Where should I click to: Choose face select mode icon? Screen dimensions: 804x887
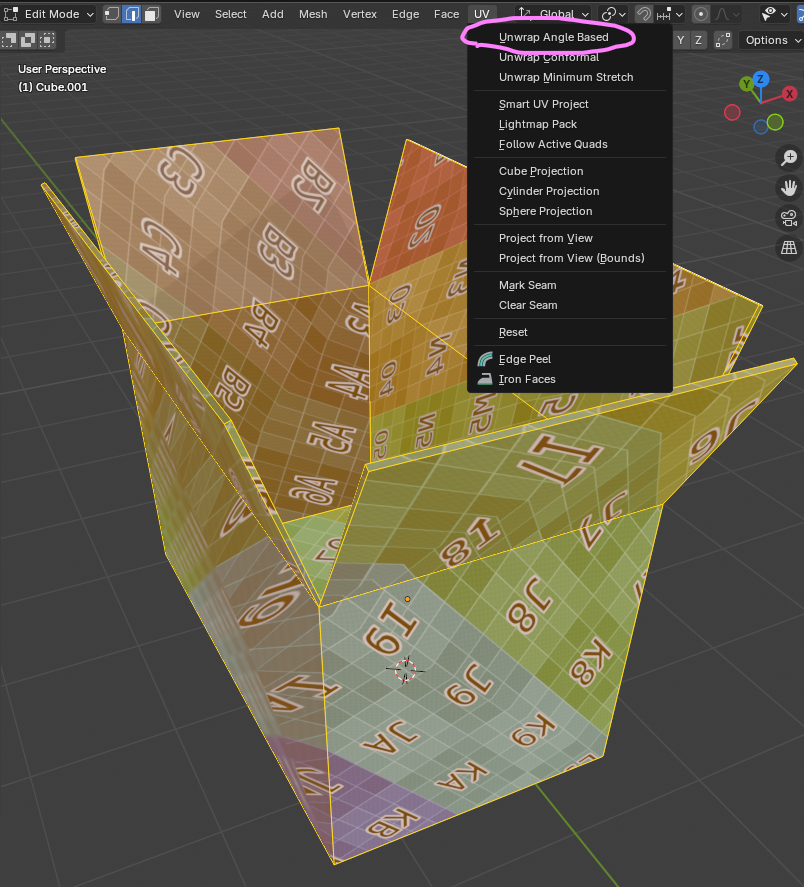tap(151, 14)
